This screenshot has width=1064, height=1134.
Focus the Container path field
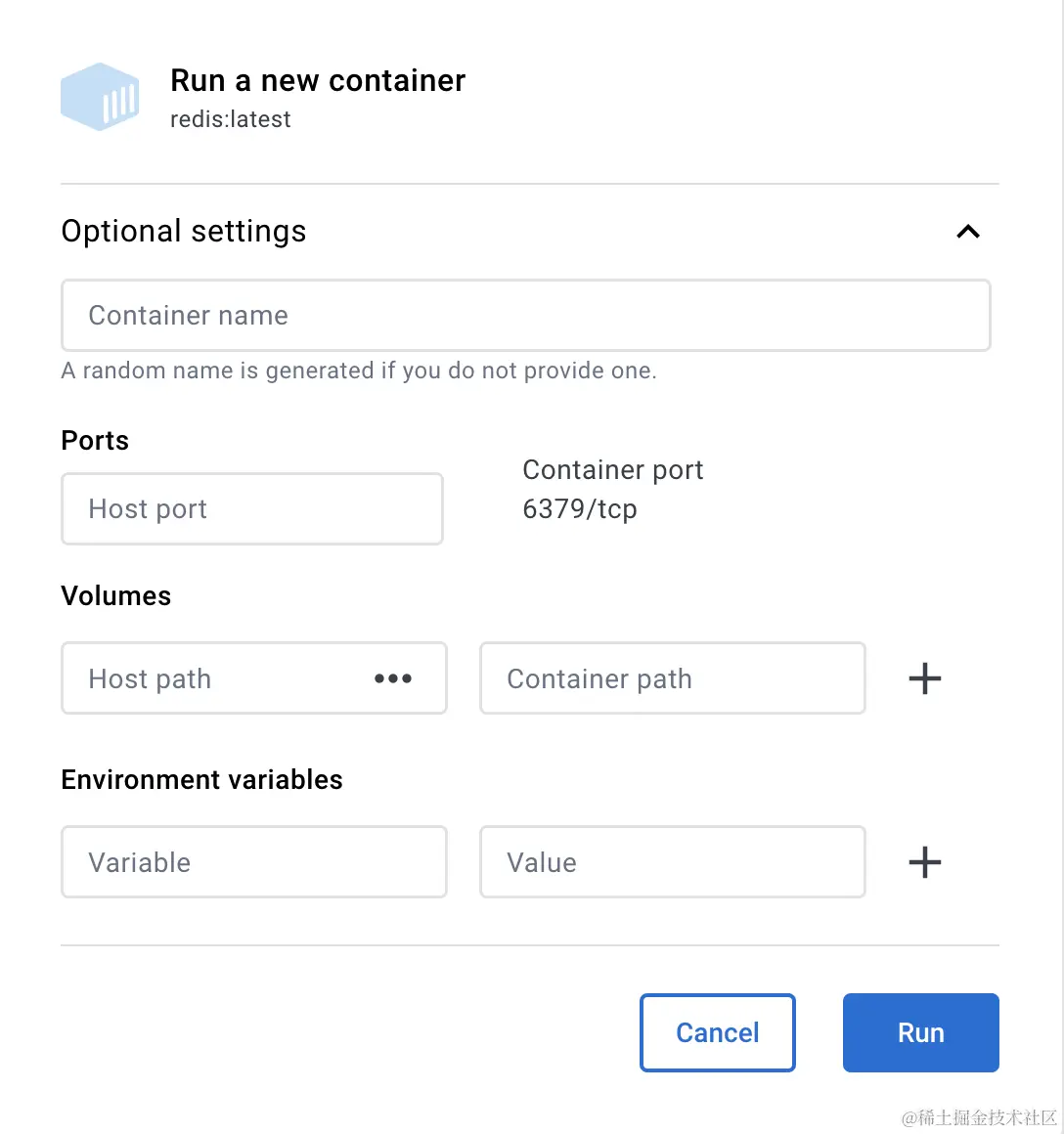[x=672, y=678]
